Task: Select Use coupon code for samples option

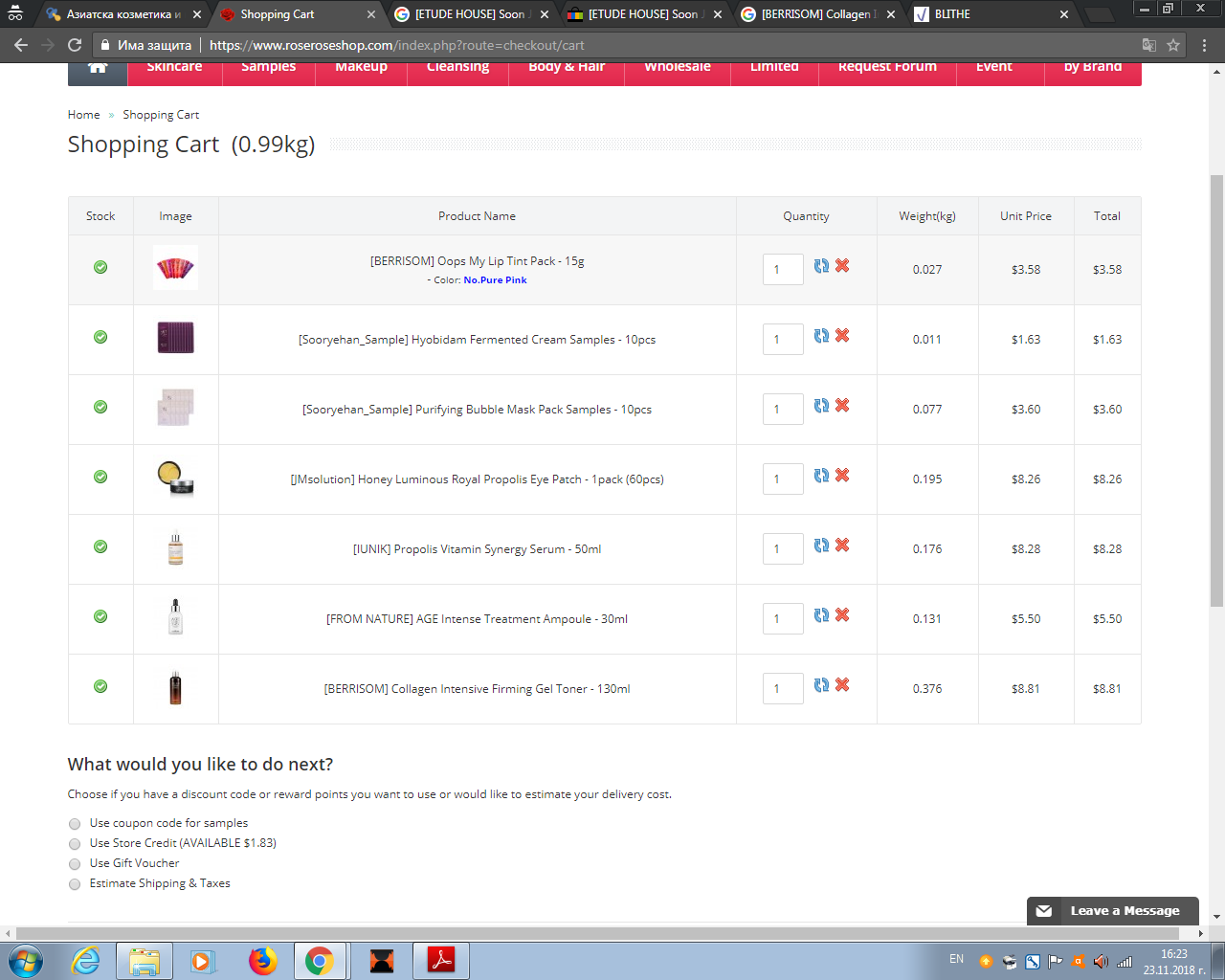Action: [75, 824]
